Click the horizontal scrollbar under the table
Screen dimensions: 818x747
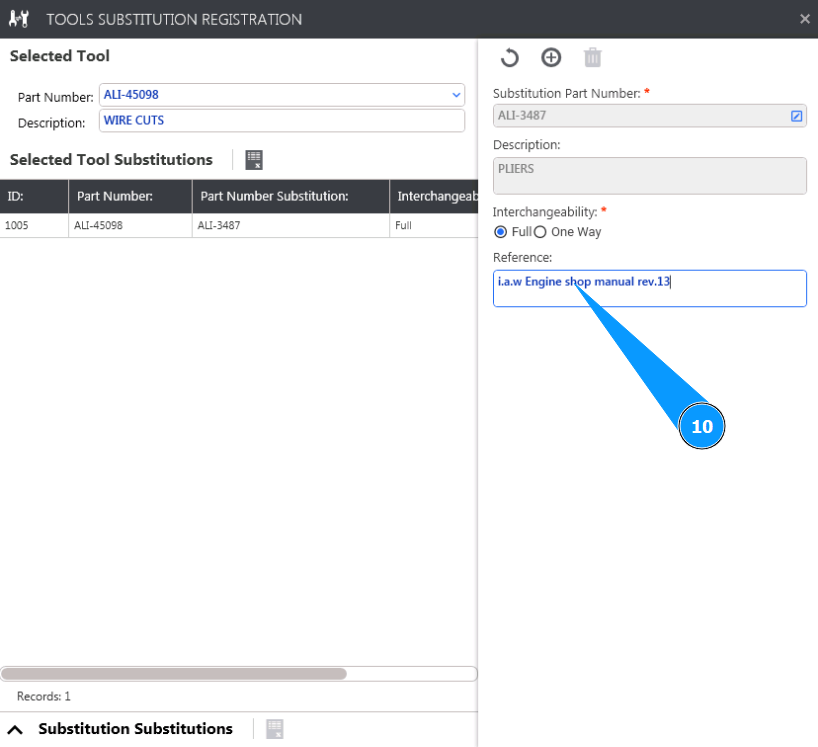[x=173, y=674]
